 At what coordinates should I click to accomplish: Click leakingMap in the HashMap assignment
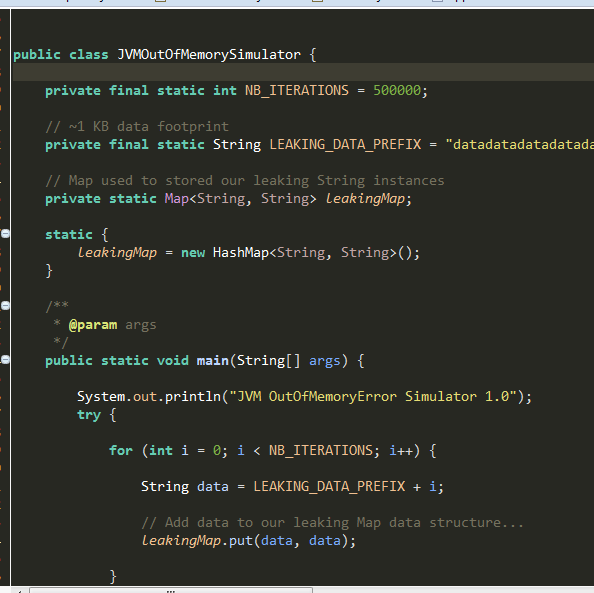coord(117,253)
